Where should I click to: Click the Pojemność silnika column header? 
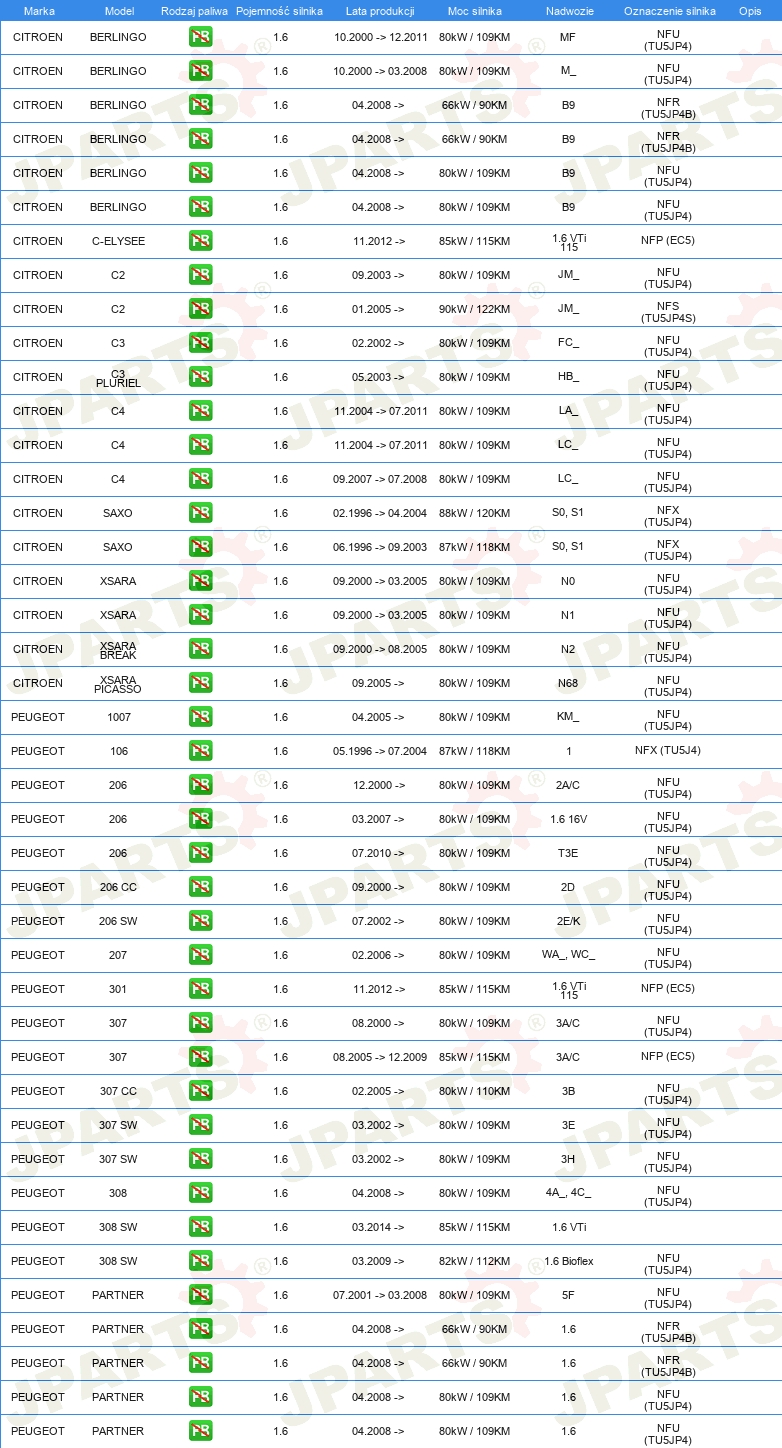pos(279,11)
